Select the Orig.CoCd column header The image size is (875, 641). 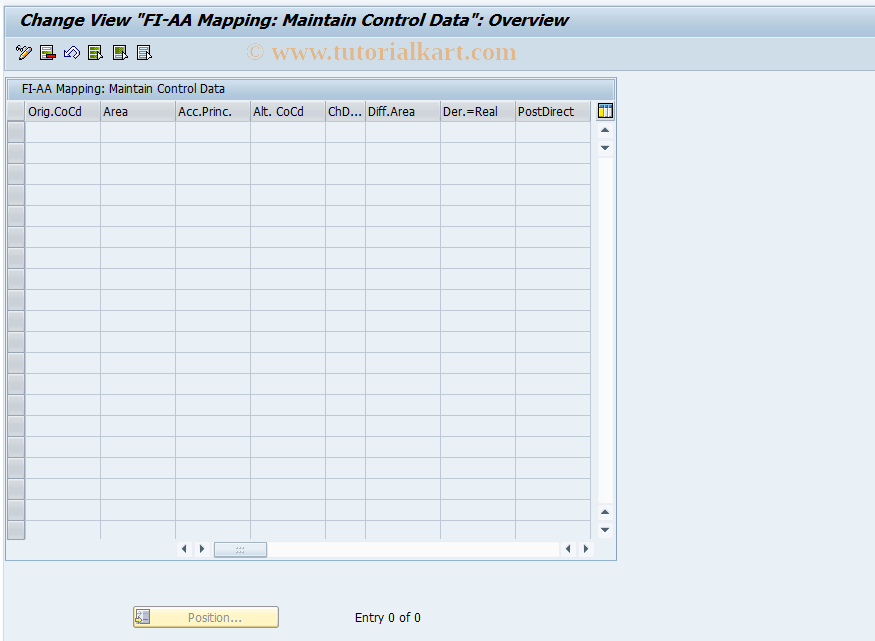coord(63,112)
